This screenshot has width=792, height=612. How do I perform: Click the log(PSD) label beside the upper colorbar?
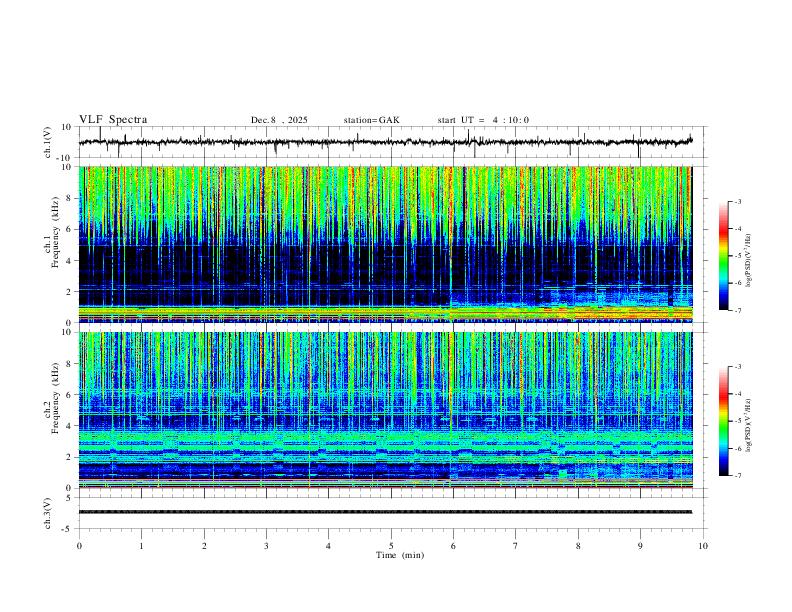[x=749, y=260]
